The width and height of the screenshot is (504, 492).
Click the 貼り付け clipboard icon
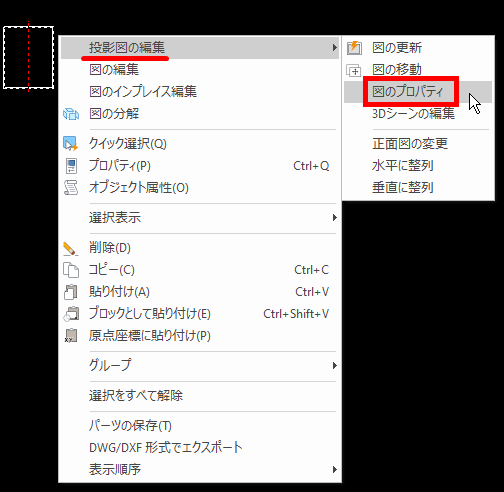[71, 292]
